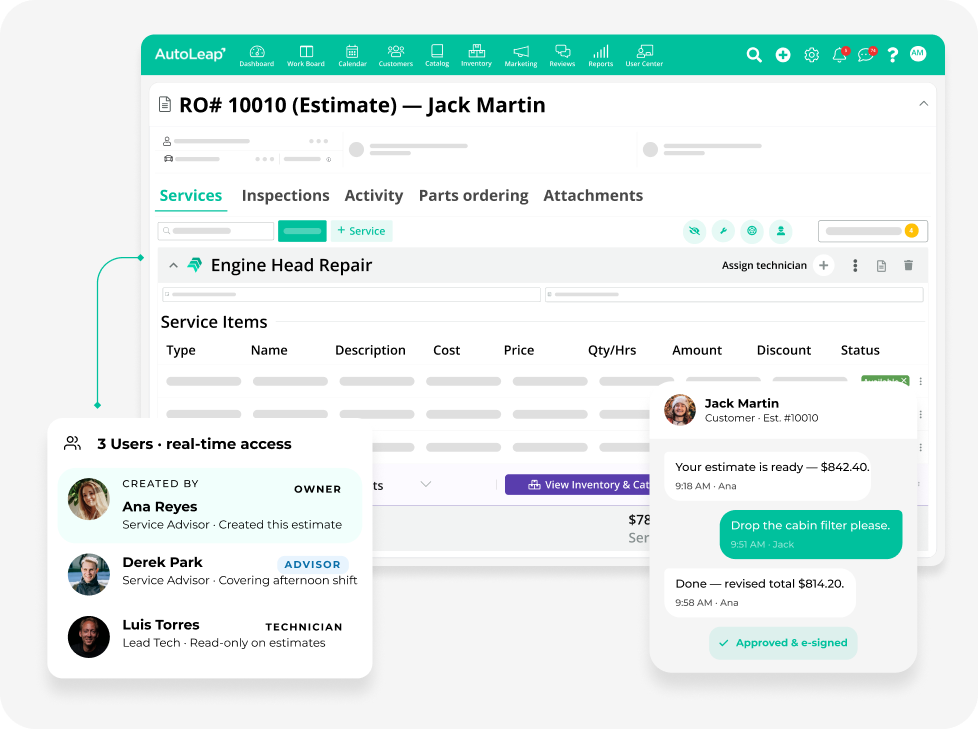
Task: Open the Catalog nav icon
Action: (x=437, y=55)
